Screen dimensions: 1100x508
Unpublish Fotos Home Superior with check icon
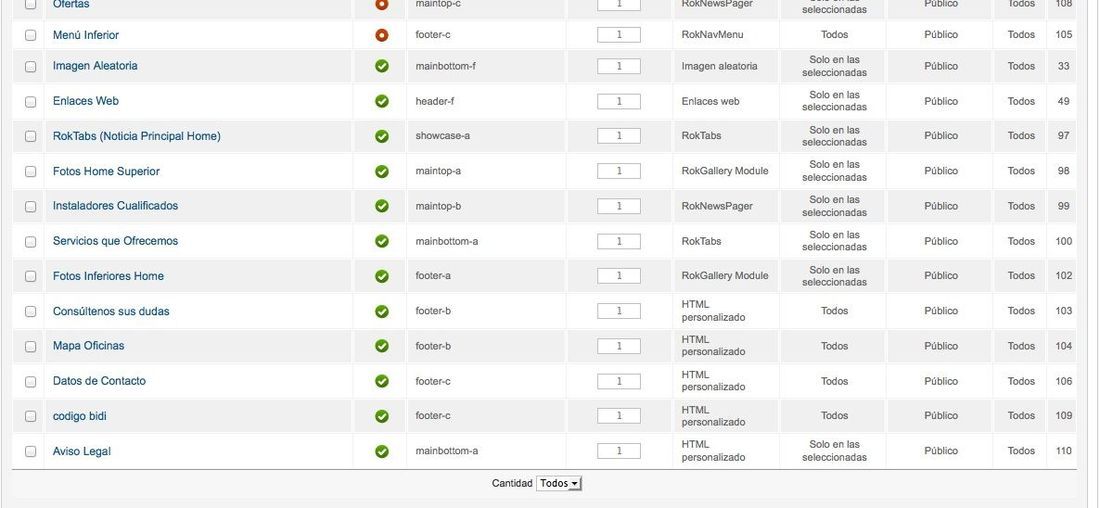(382, 171)
